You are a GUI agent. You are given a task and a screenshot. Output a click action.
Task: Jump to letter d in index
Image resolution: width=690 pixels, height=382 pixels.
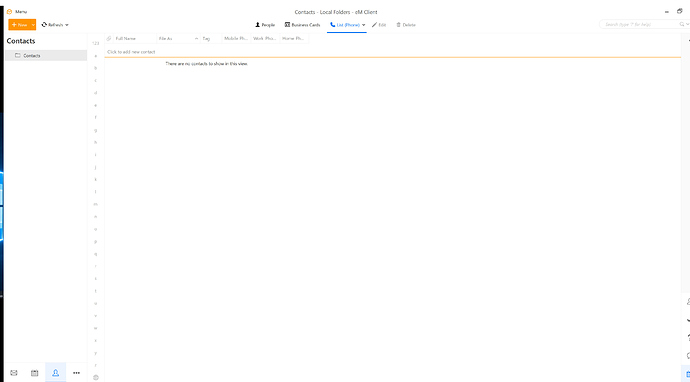pos(95,93)
